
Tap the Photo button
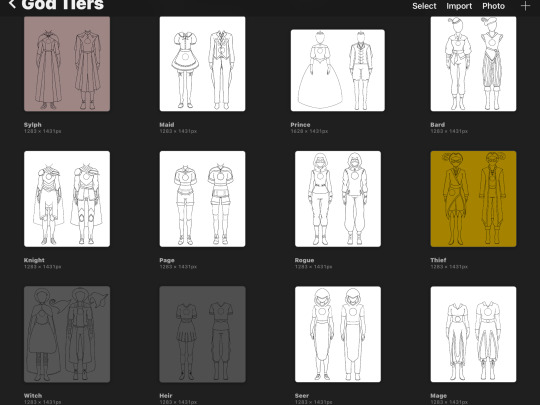pyautogui.click(x=494, y=6)
